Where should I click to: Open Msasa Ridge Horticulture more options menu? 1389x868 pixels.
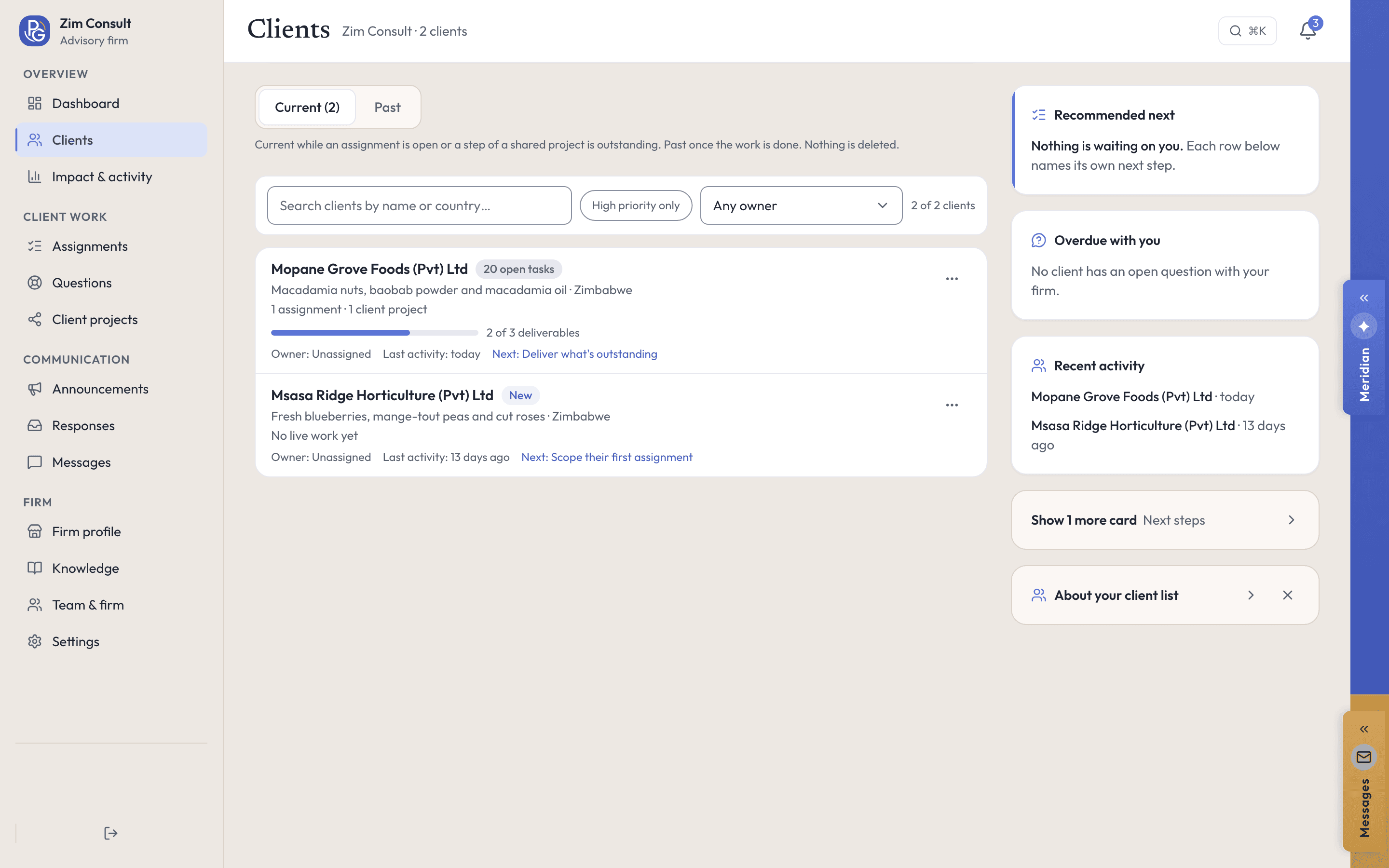coord(952,405)
